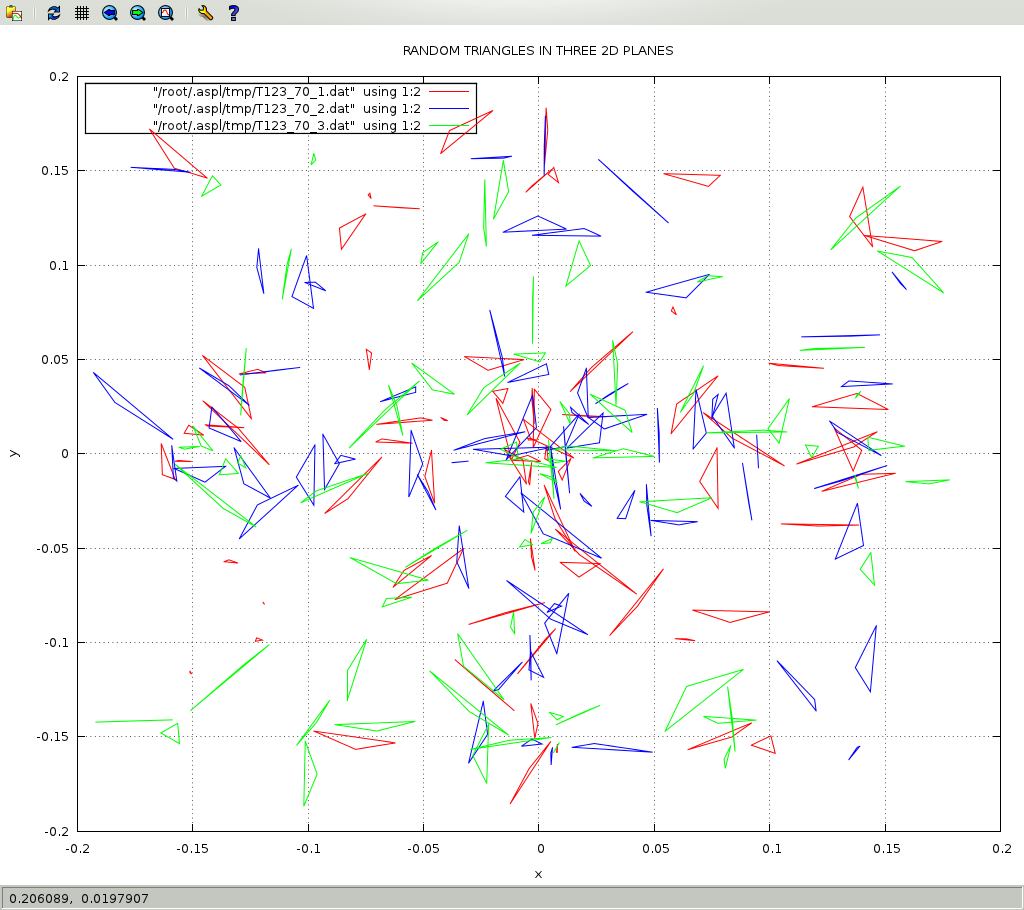Apply next zoom with green arrow magnifier
Screen dimensions: 1024x910
[x=138, y=13]
